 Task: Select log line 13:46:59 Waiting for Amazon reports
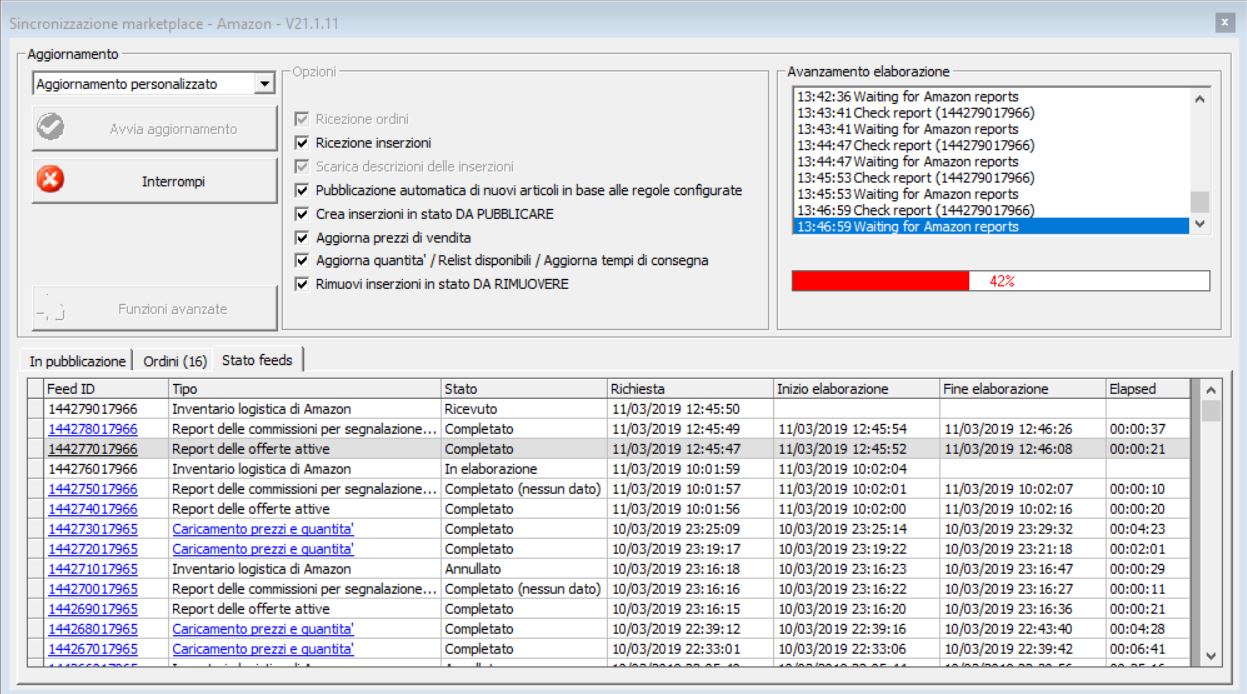(993, 227)
